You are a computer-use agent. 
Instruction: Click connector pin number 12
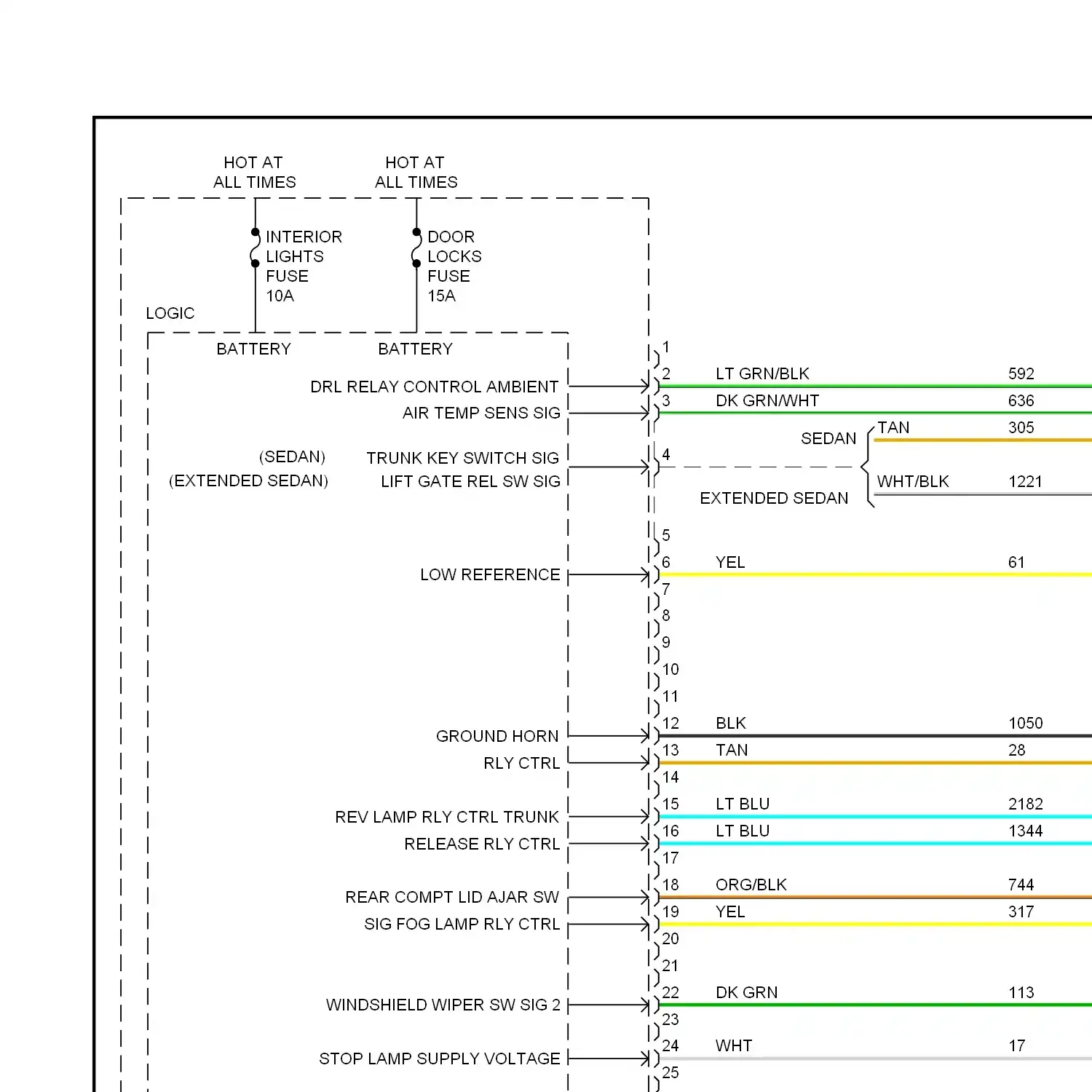(670, 723)
